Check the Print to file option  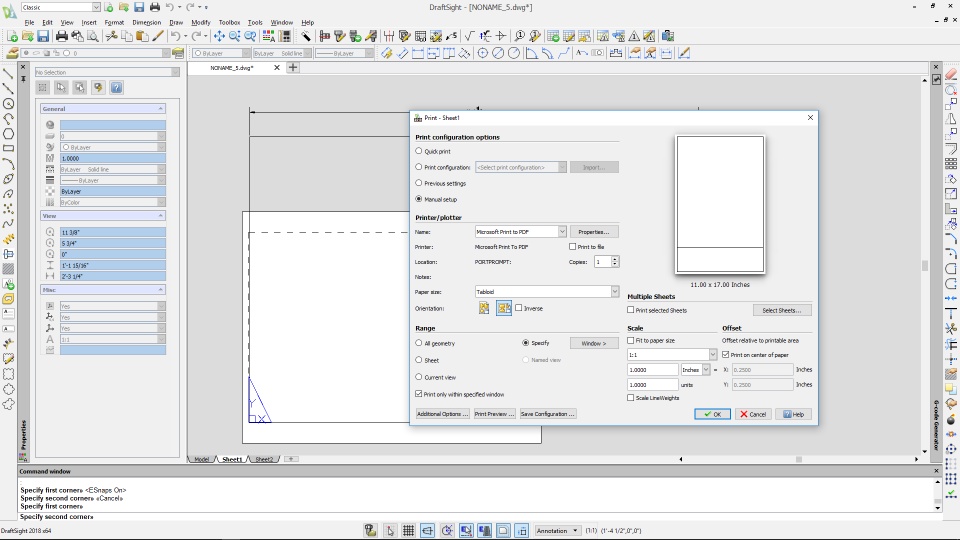tap(572, 247)
